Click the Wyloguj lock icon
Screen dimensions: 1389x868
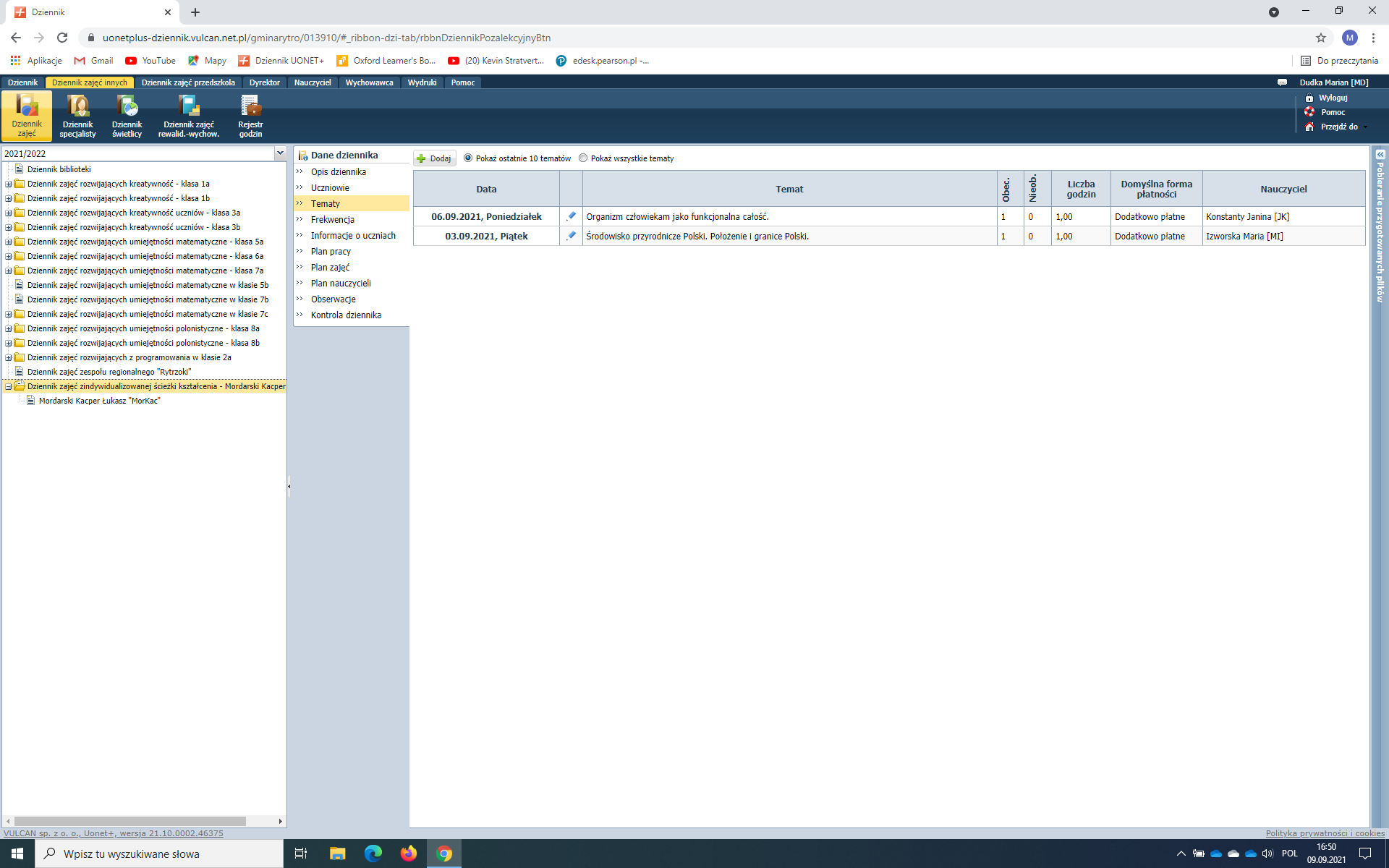click(x=1309, y=98)
